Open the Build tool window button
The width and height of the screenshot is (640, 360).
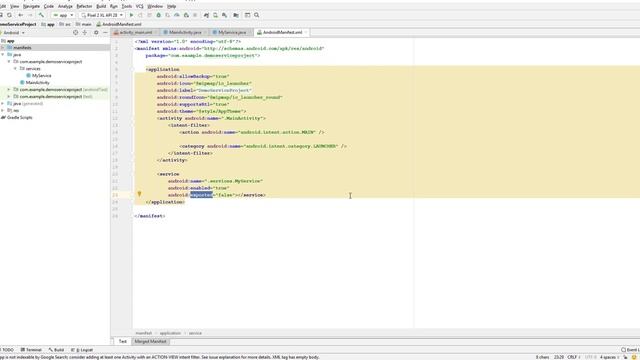click(x=56, y=350)
